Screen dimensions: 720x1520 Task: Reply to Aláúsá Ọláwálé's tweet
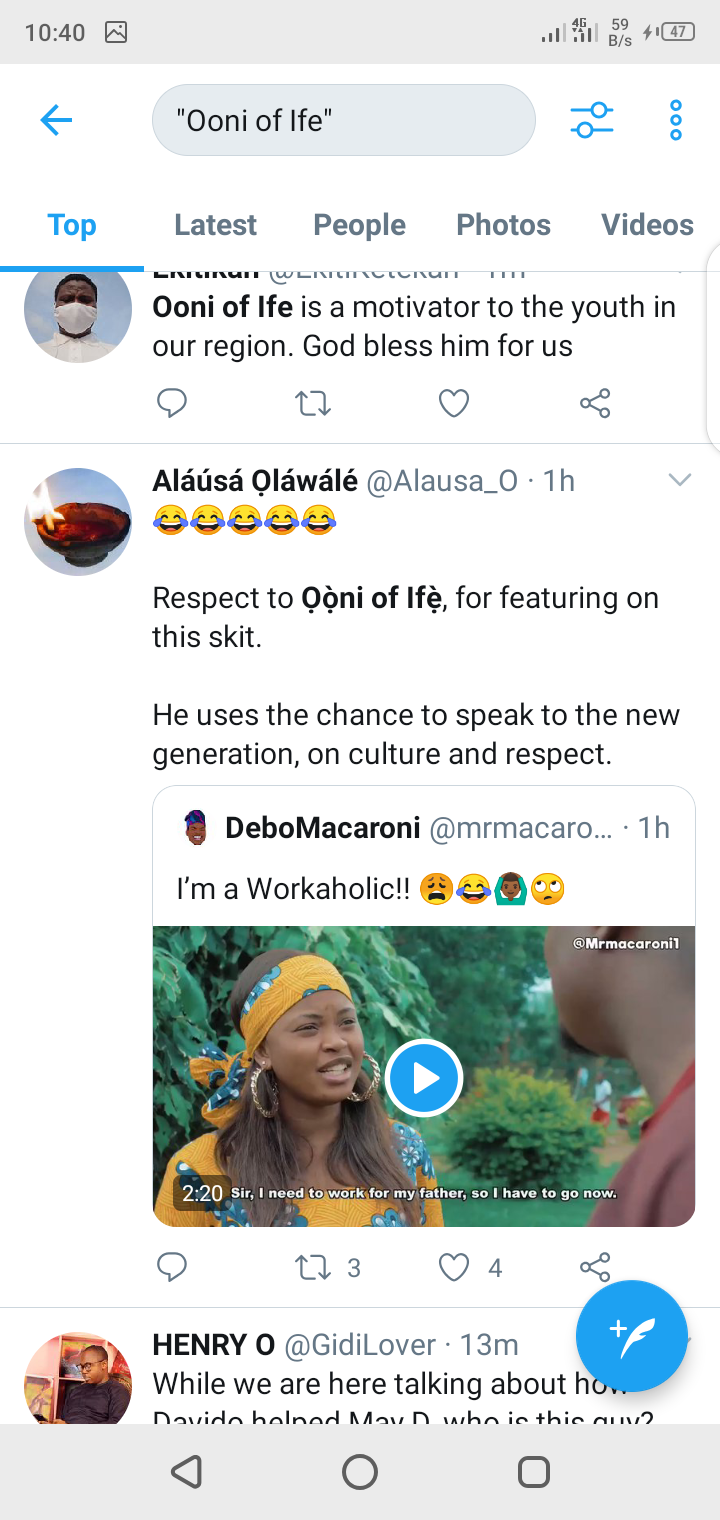172,1267
